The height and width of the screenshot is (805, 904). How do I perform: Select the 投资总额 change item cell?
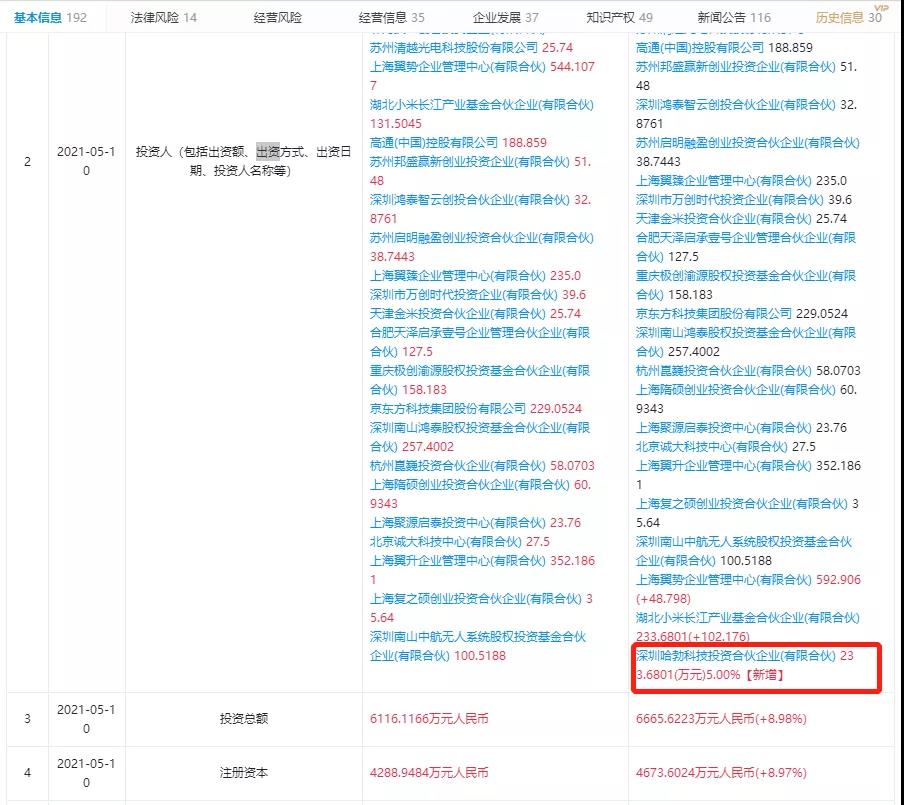tap(243, 719)
